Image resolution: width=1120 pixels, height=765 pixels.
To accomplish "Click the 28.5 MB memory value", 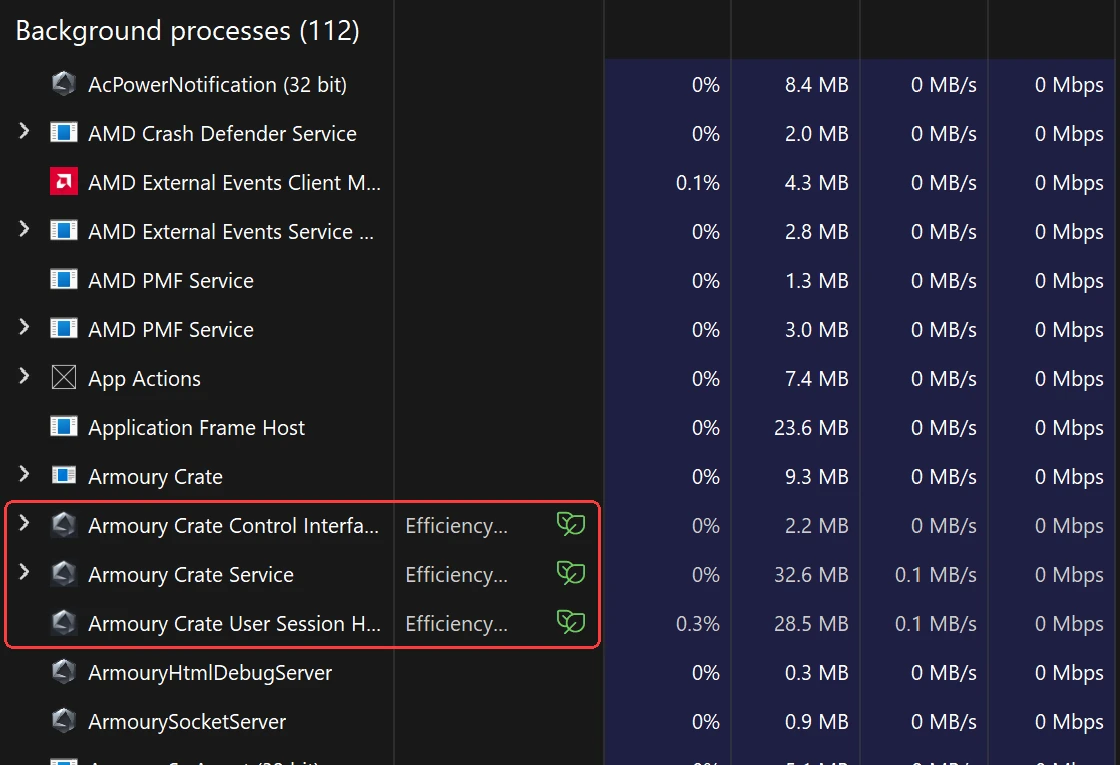I will (811, 624).
